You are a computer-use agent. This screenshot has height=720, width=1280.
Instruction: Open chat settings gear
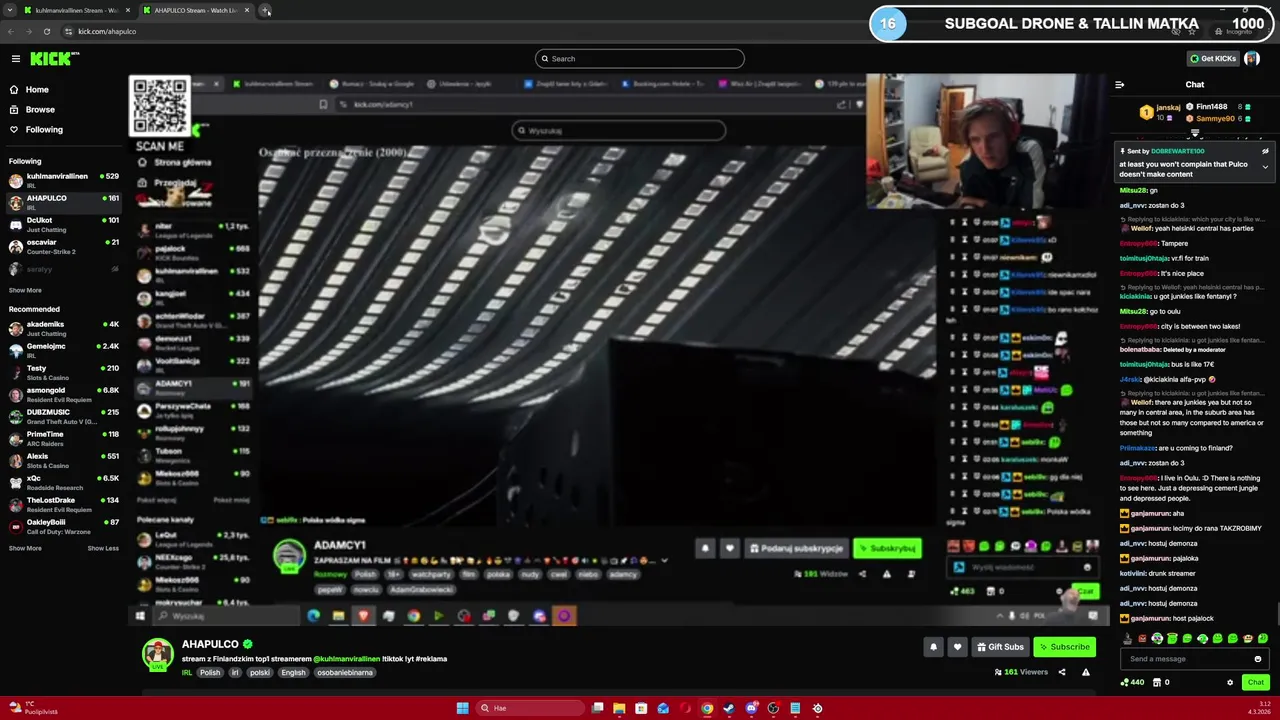[1230, 682]
